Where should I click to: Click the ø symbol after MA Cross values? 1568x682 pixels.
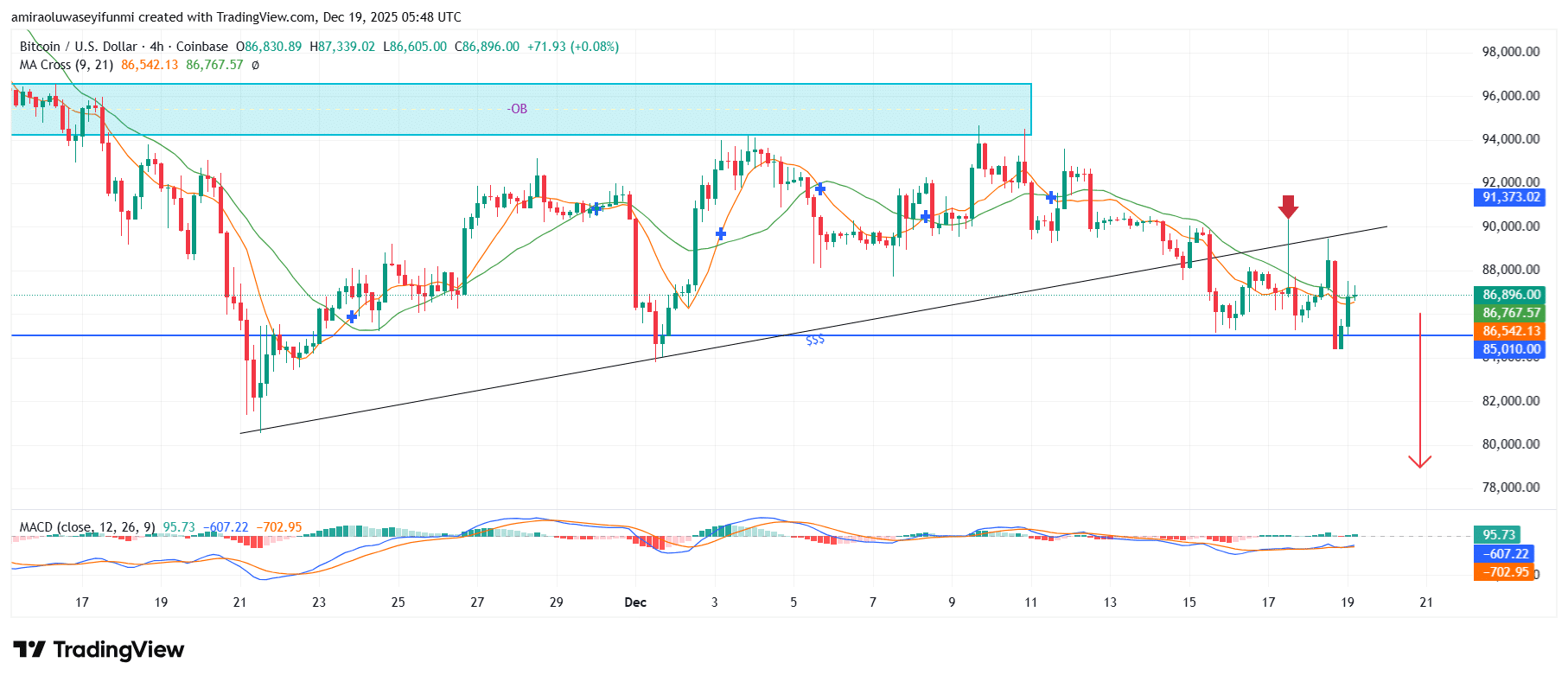255,65
